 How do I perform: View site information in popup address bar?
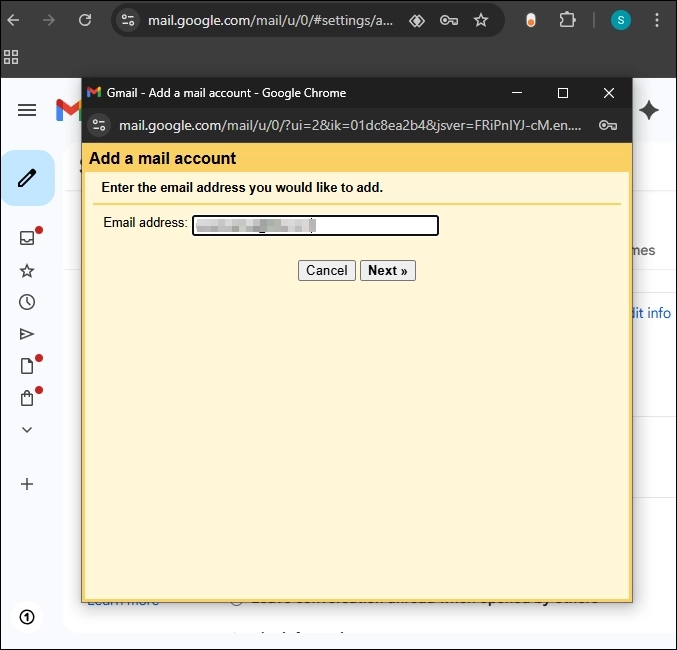coord(98,125)
